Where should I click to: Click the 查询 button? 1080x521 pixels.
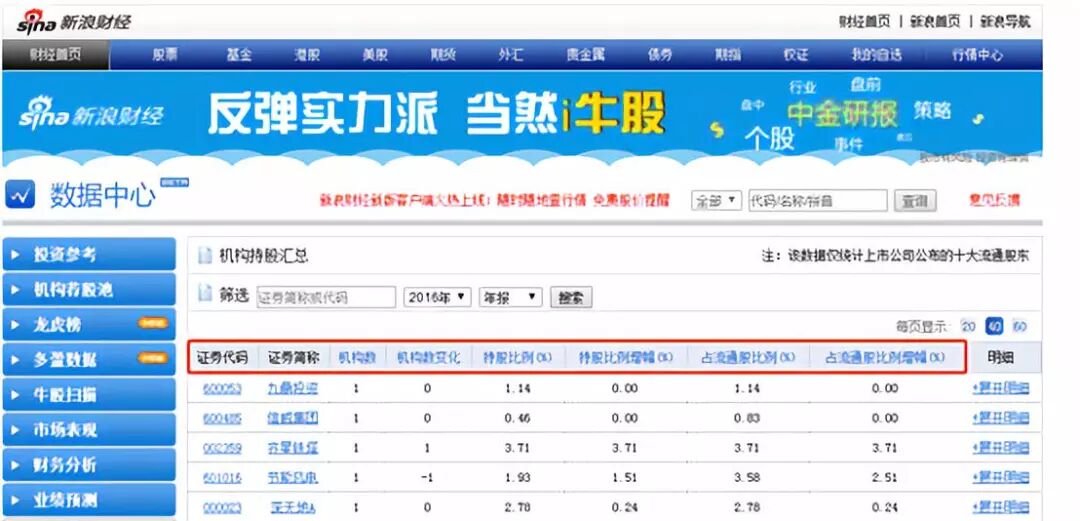click(x=915, y=202)
